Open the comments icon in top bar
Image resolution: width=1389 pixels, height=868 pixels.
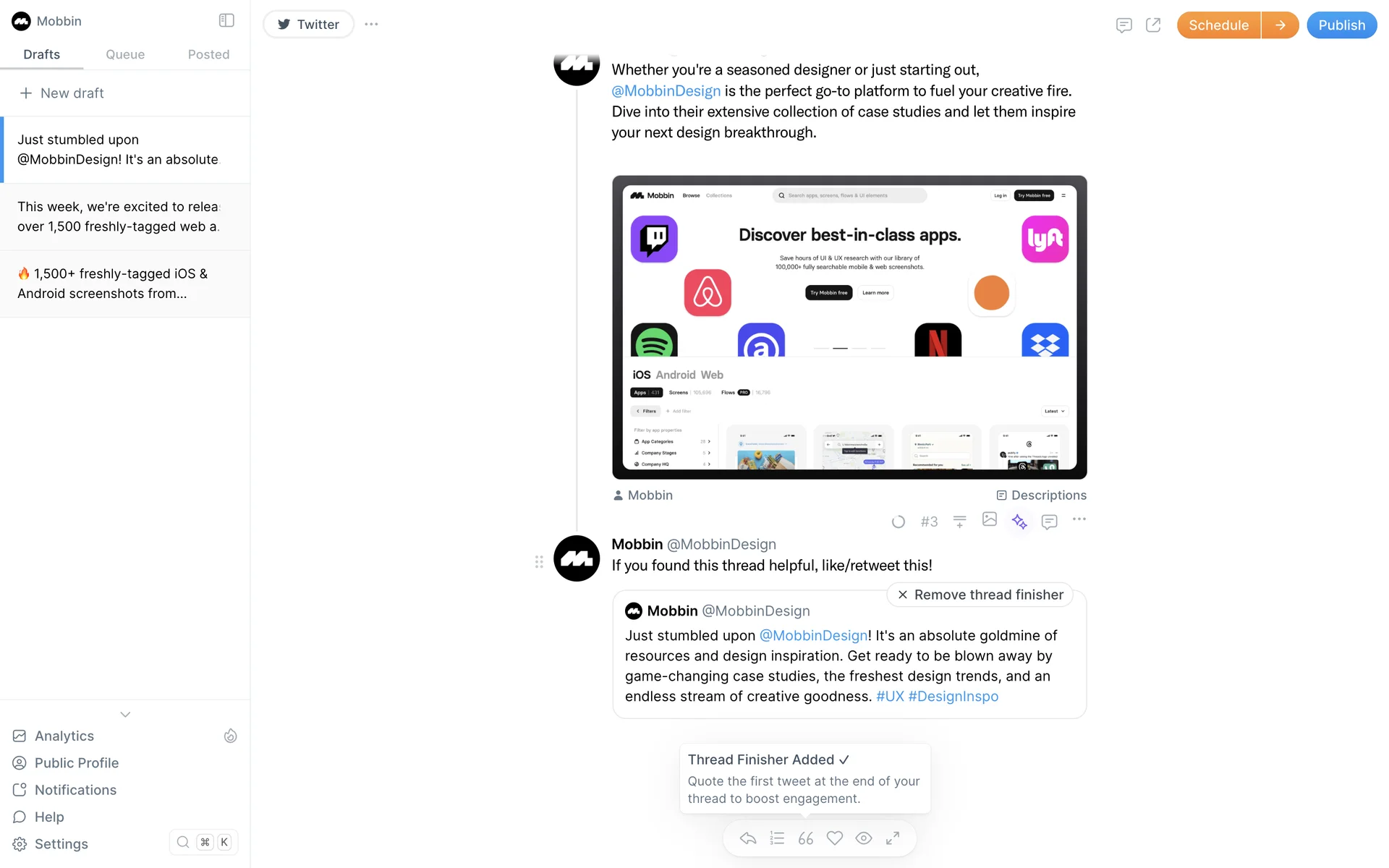(1123, 25)
